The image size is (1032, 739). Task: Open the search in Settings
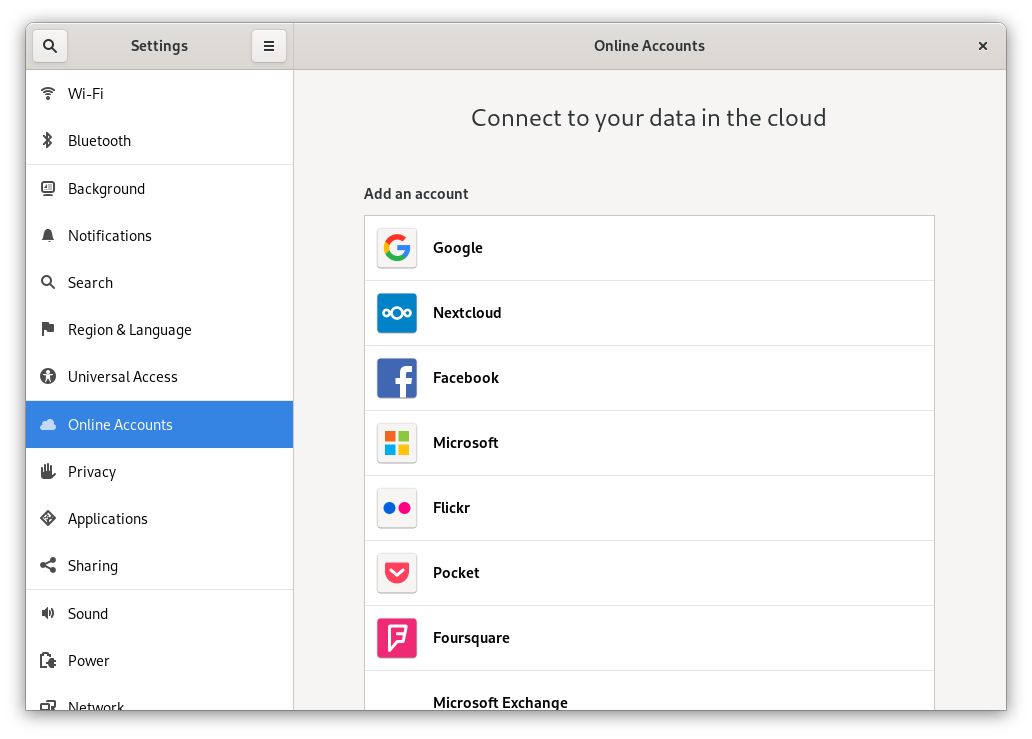point(49,45)
